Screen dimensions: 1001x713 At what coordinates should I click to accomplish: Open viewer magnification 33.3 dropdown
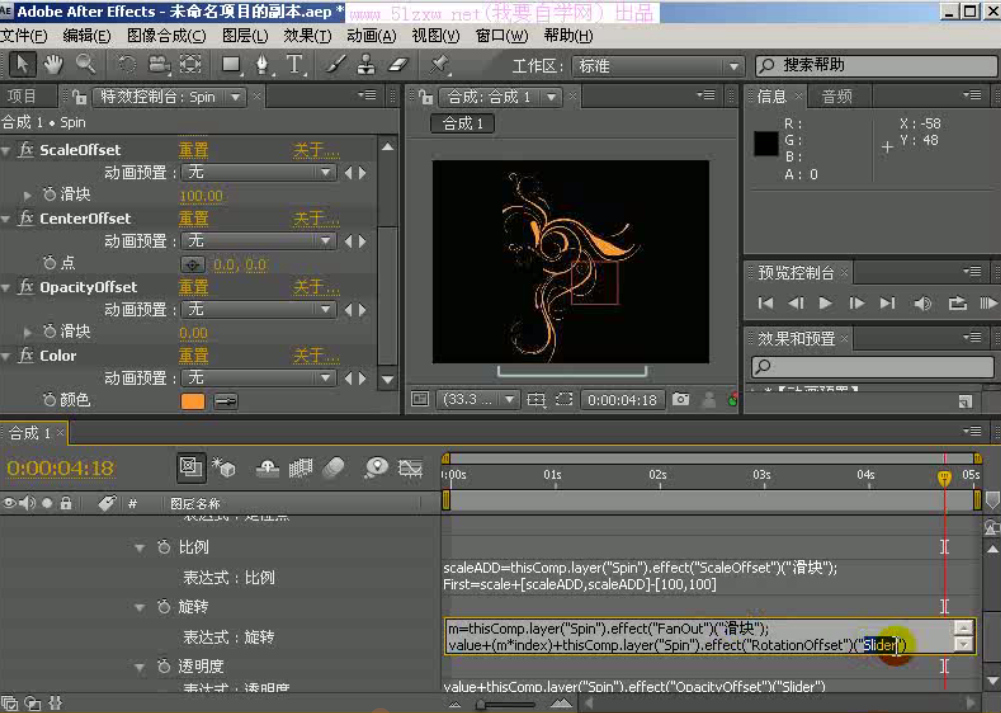point(477,400)
